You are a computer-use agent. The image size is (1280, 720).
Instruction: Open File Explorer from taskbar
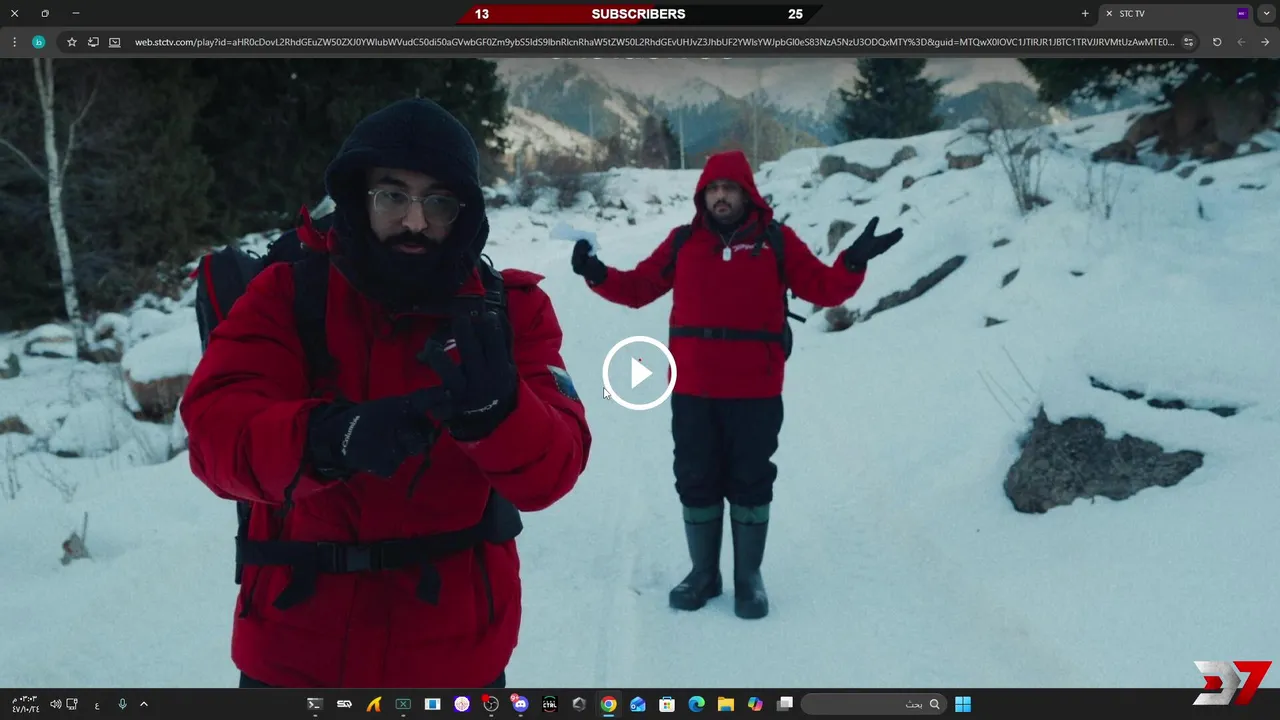coord(726,704)
